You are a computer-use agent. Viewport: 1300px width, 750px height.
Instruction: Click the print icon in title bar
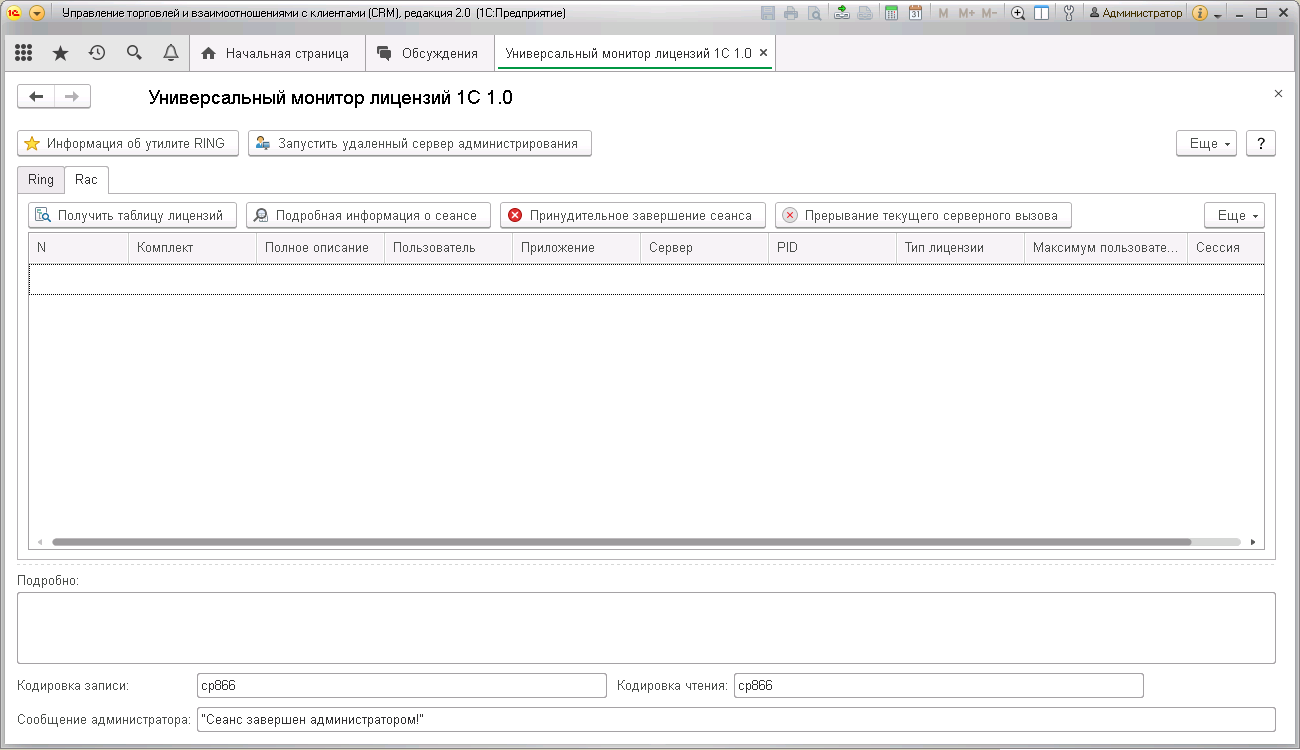click(x=791, y=13)
